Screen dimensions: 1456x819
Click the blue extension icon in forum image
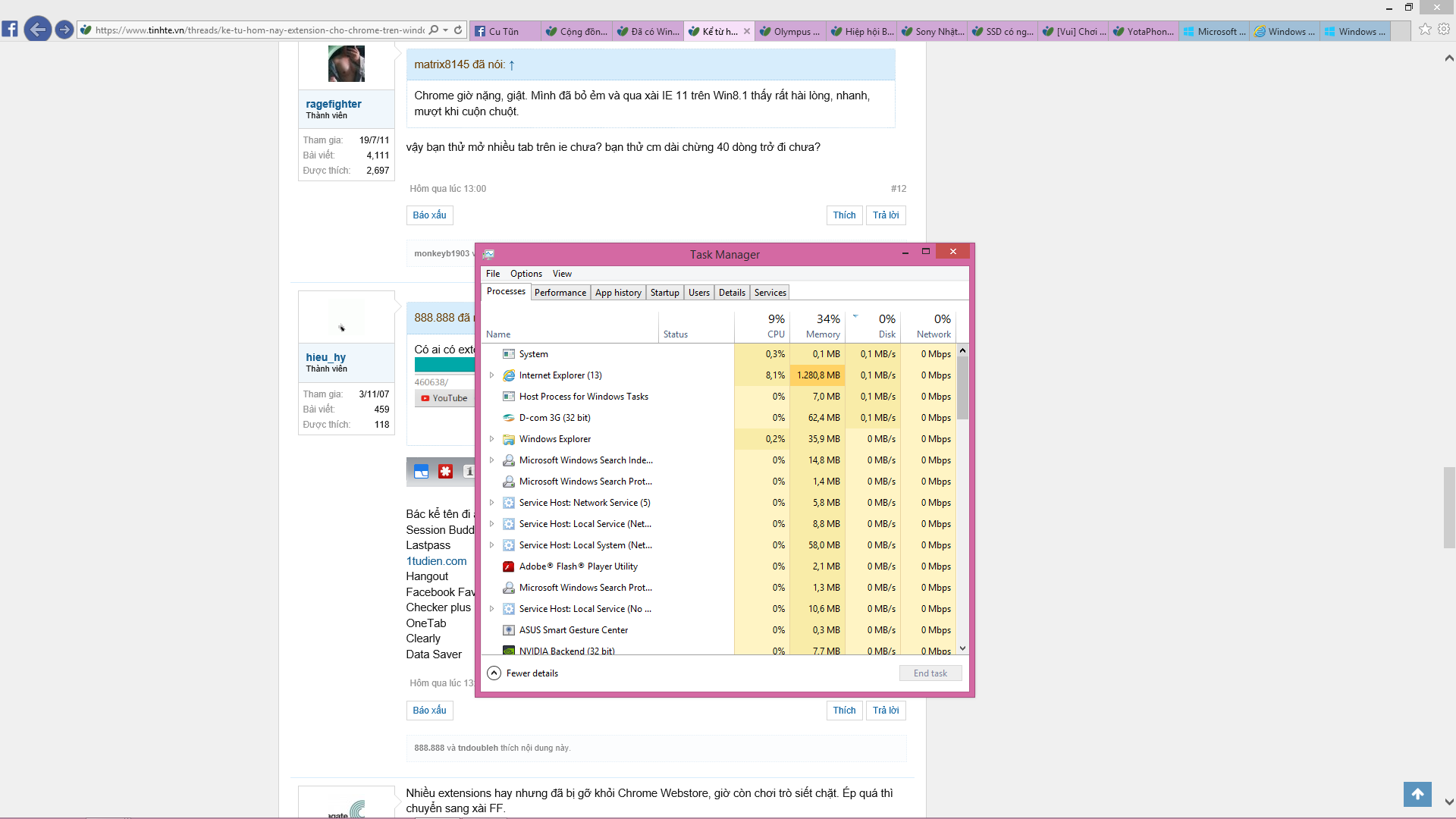tap(422, 472)
